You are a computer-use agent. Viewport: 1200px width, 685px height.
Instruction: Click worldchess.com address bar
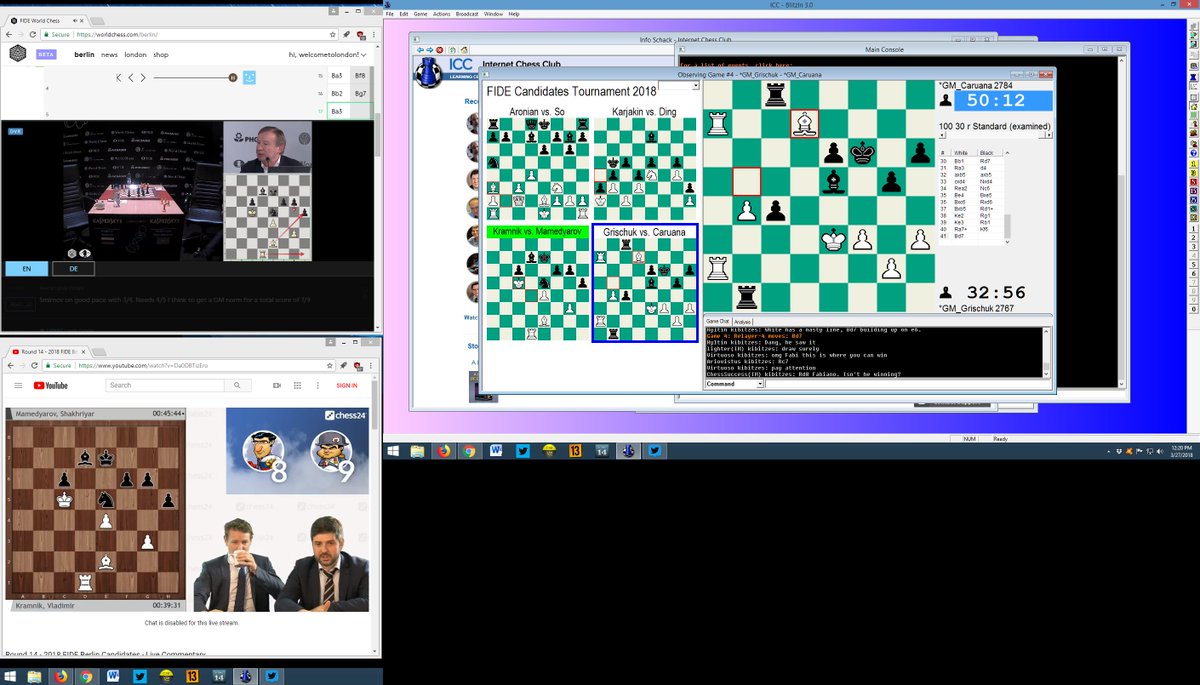190,33
